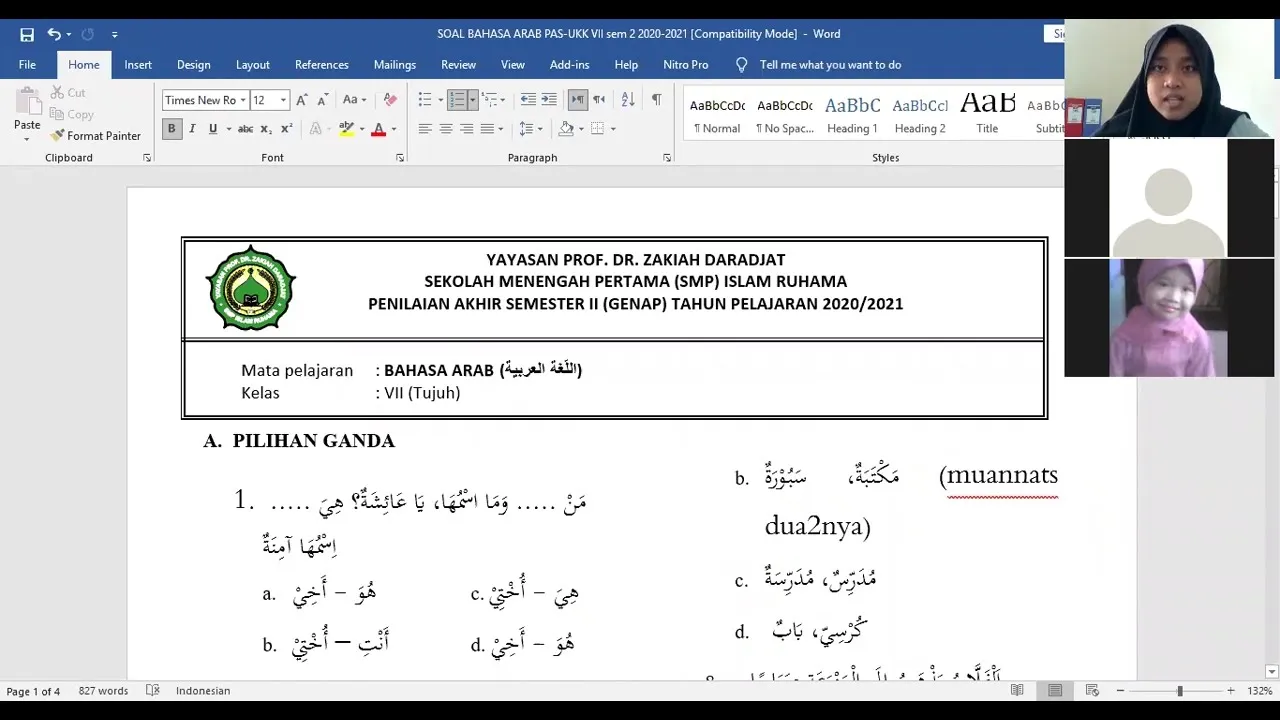This screenshot has height=720, width=1280.
Task: Open the Nitro Pro tab
Action: [686, 64]
